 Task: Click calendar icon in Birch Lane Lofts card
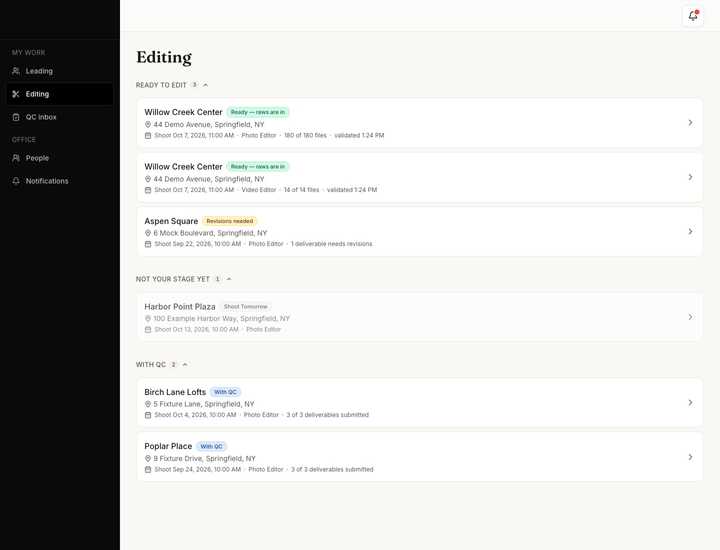click(148, 415)
